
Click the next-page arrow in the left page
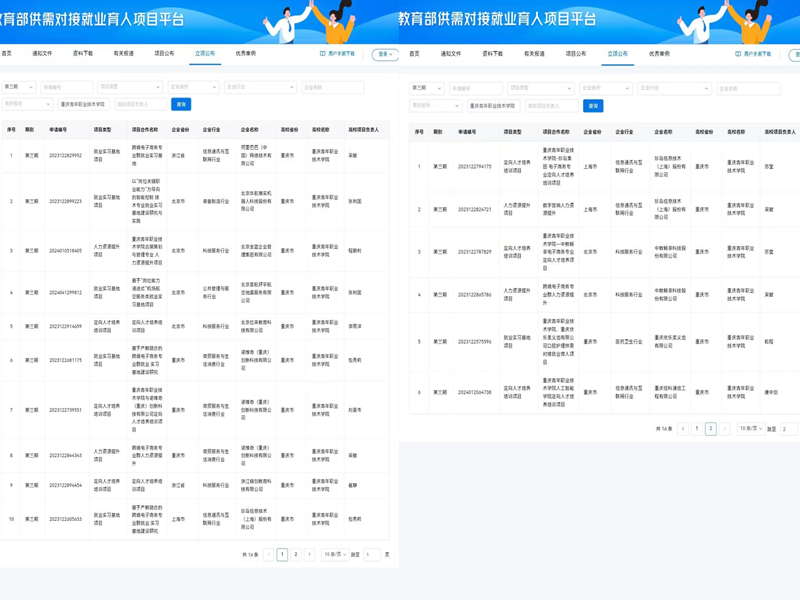tap(309, 555)
